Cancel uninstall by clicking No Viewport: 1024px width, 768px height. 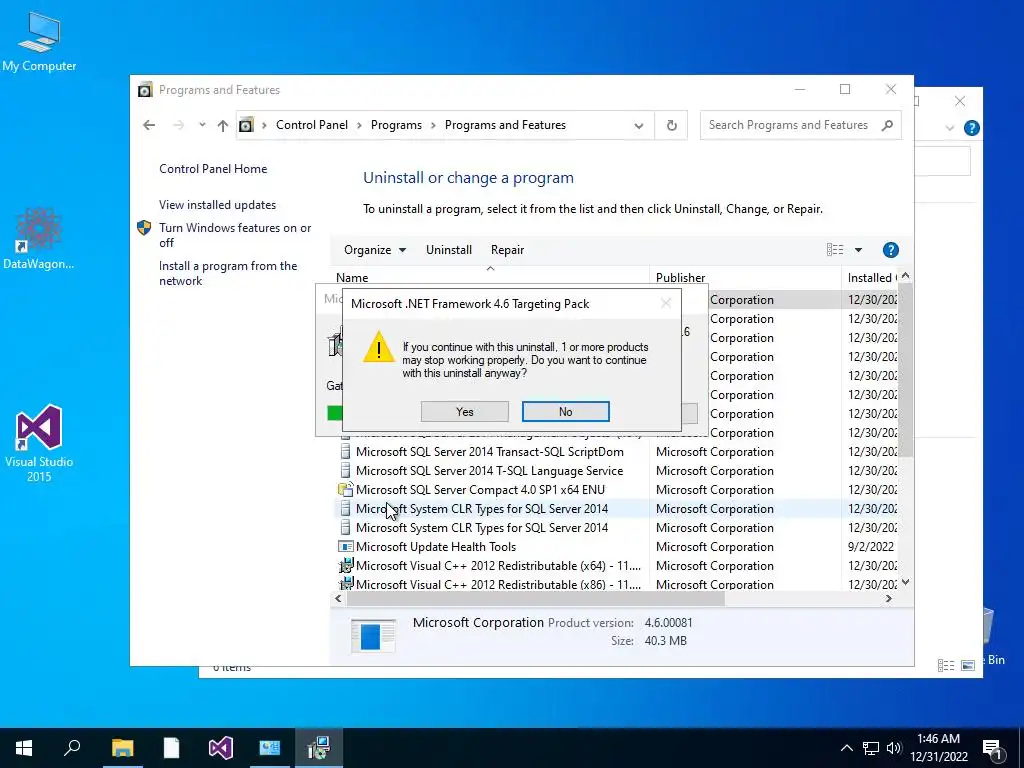pos(566,411)
